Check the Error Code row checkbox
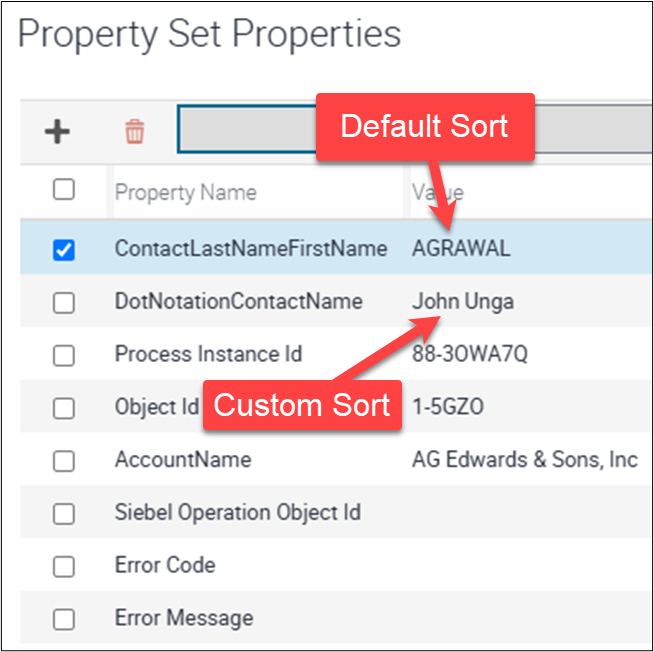Viewport: 654px width, 652px height. (63, 567)
